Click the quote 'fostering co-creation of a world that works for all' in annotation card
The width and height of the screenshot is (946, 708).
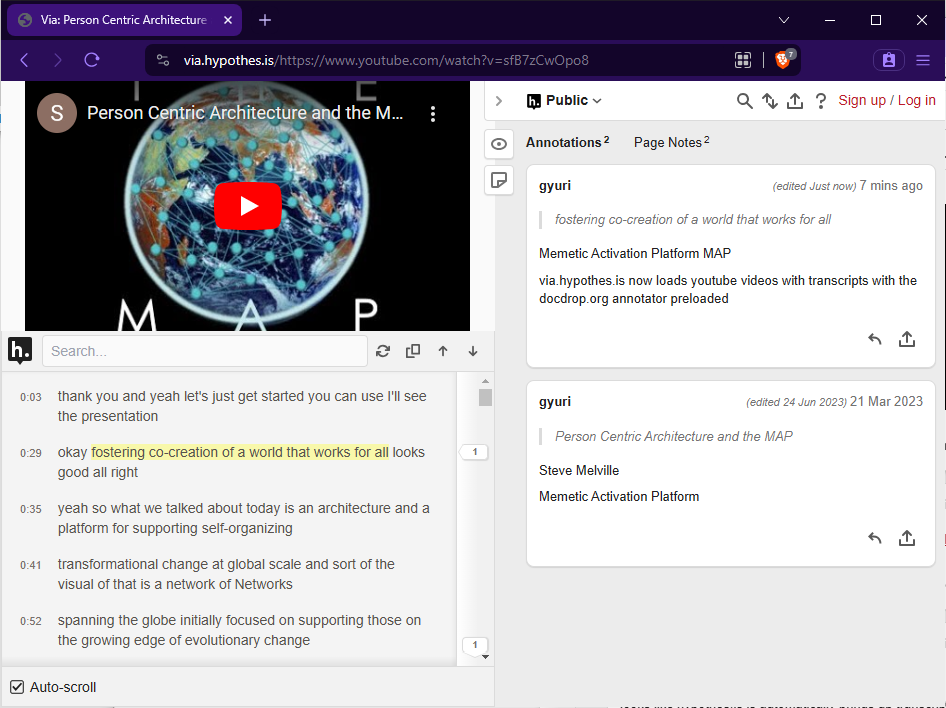click(693, 220)
